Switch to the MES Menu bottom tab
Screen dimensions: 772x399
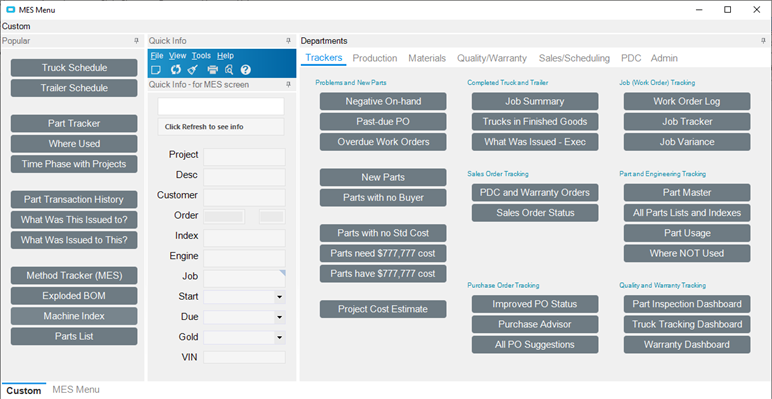click(76, 390)
